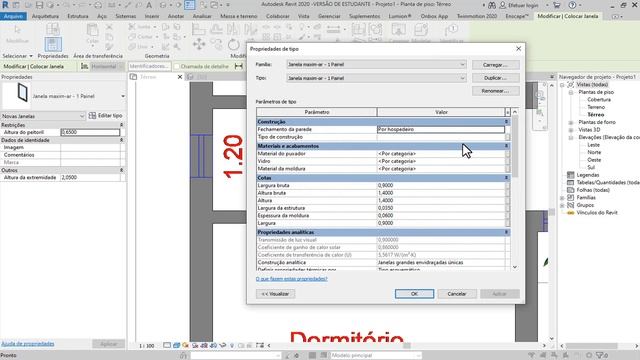640x360 pixels.
Task: Open the Anotar ribbon tab
Action: [x=176, y=16]
